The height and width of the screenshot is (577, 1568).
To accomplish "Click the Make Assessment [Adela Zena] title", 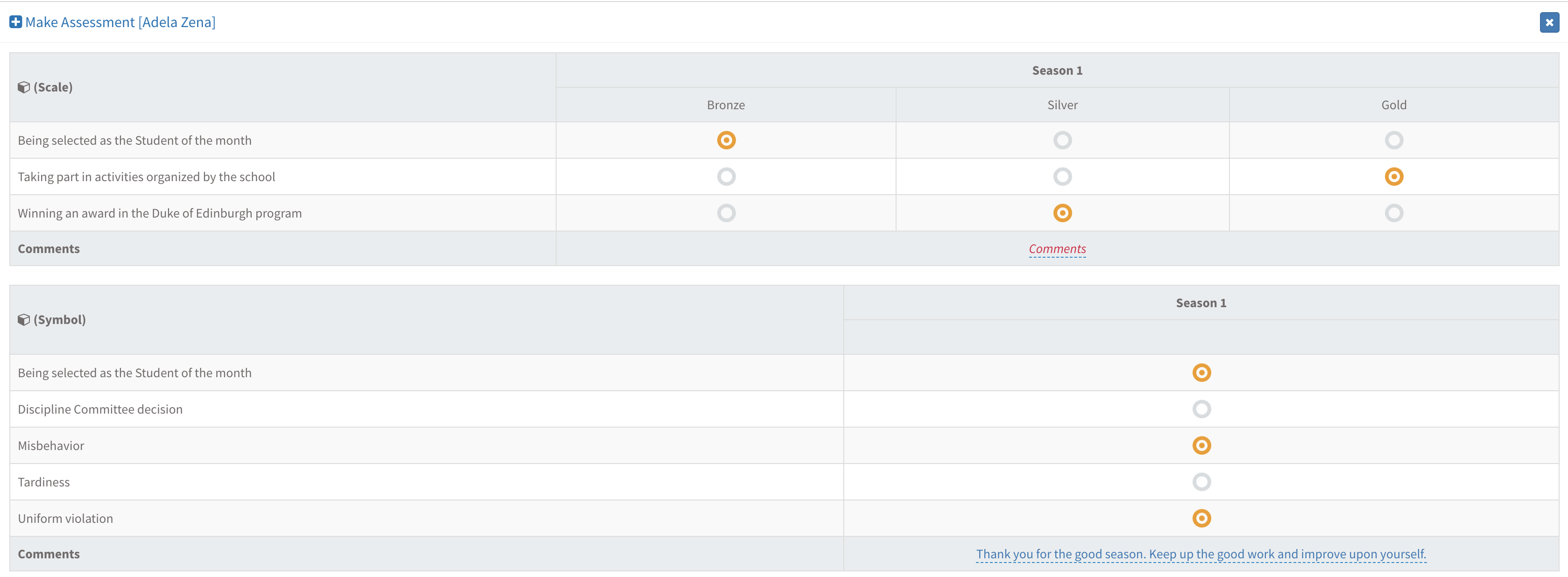I will [120, 22].
